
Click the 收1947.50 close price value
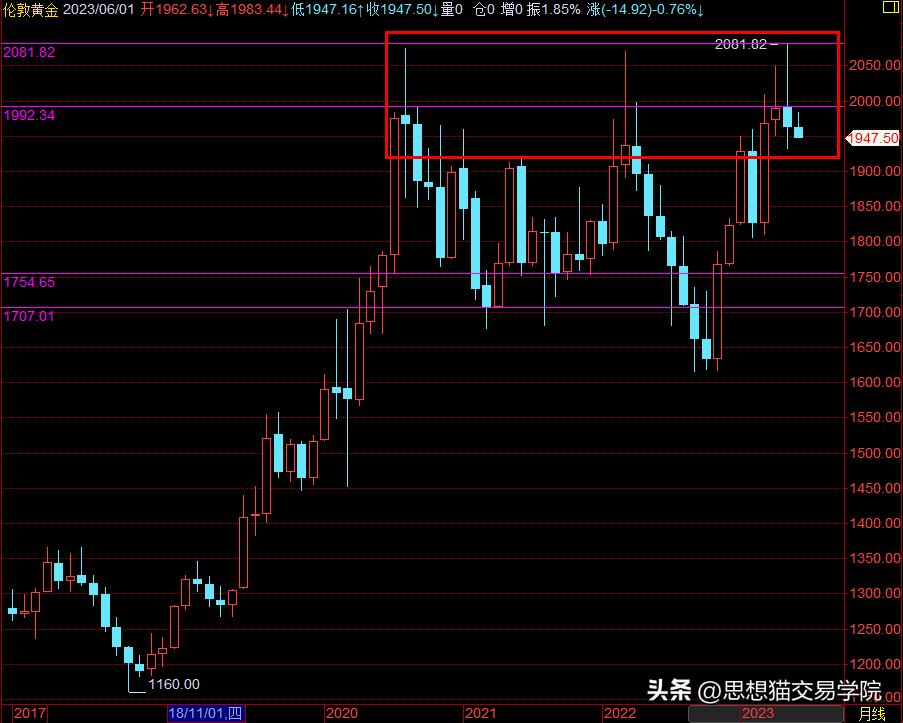tap(403, 10)
